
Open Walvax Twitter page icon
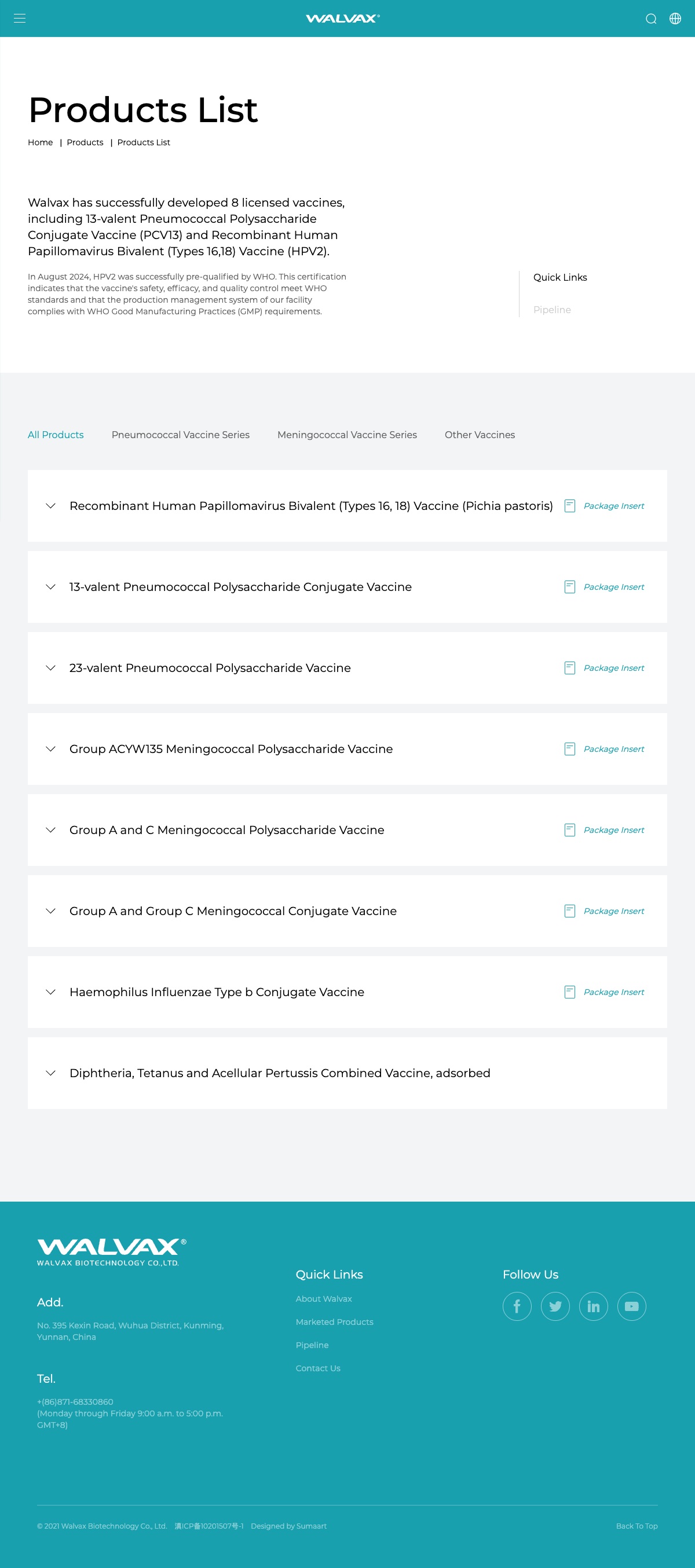555,1306
